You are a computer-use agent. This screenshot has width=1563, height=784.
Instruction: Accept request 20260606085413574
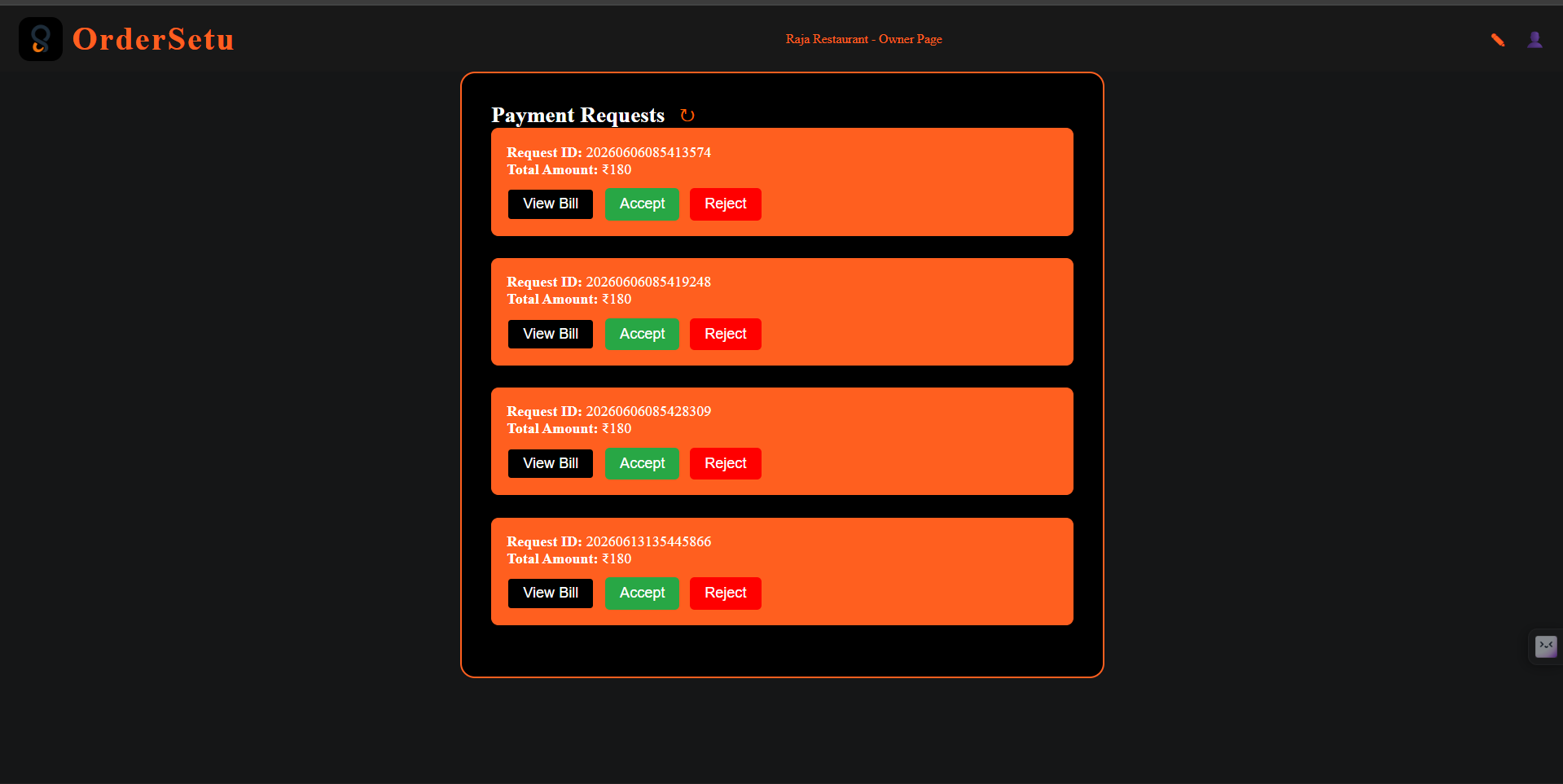642,204
